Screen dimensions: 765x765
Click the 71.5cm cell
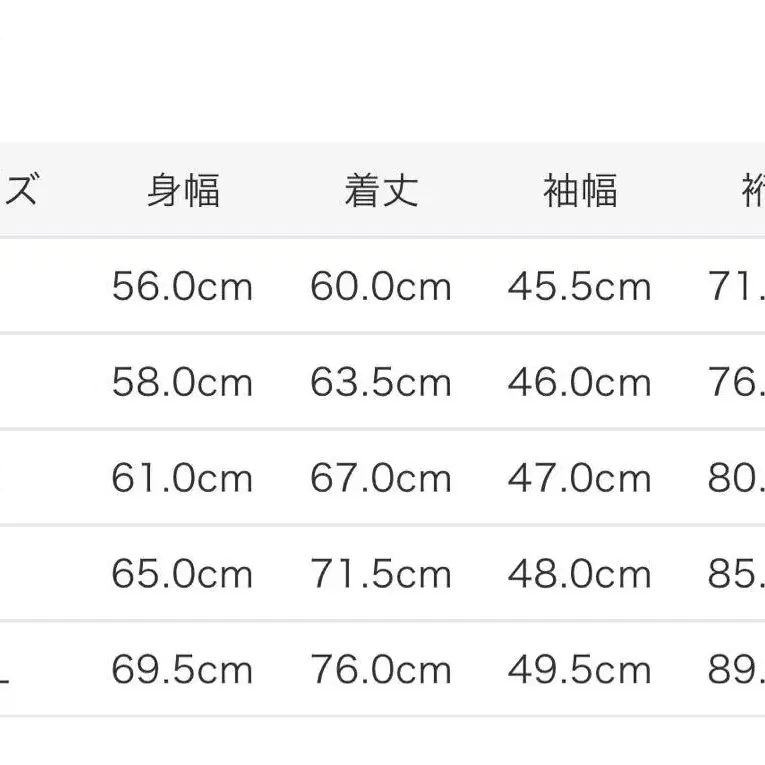click(x=381, y=574)
